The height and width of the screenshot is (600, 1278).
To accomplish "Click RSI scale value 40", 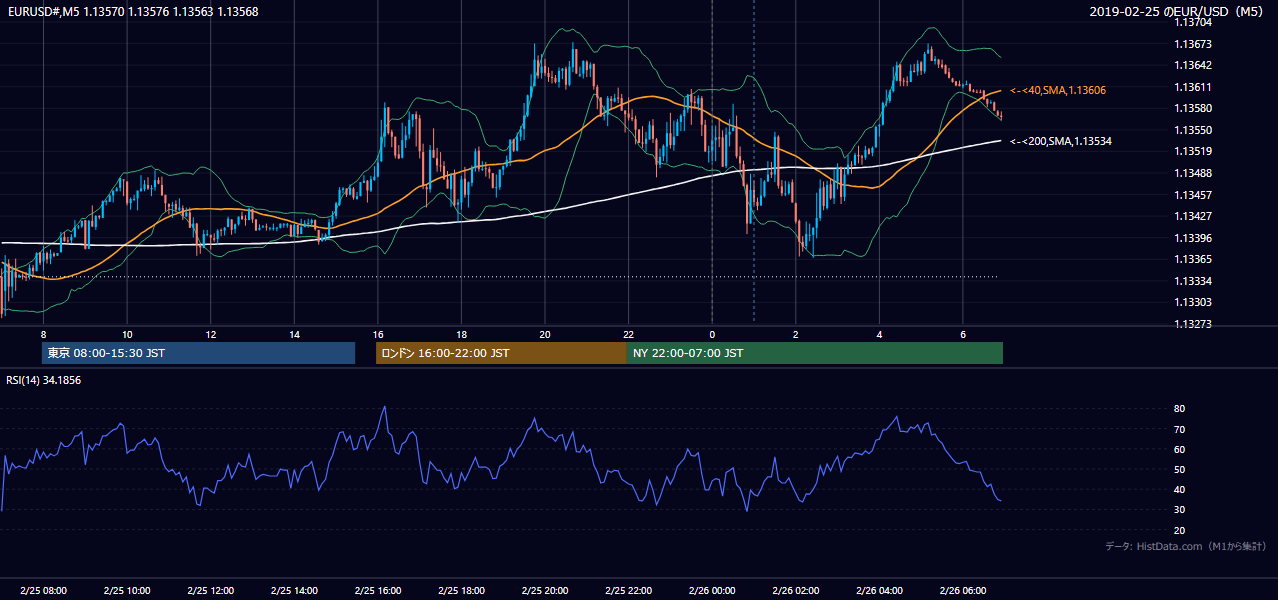I will point(1180,489).
